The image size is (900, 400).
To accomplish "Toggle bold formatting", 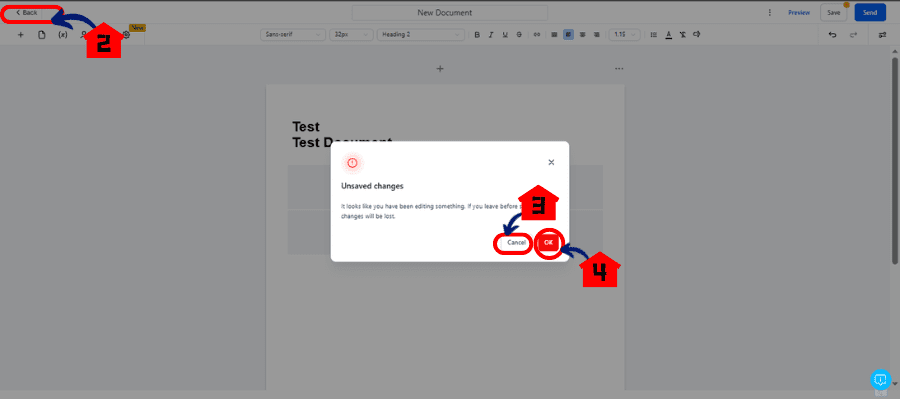I will 477,35.
